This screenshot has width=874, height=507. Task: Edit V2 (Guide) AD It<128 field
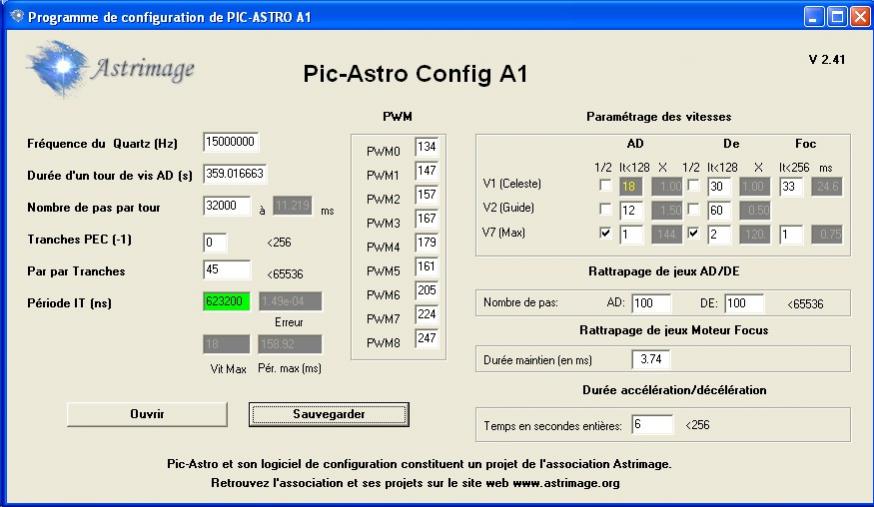click(x=631, y=211)
